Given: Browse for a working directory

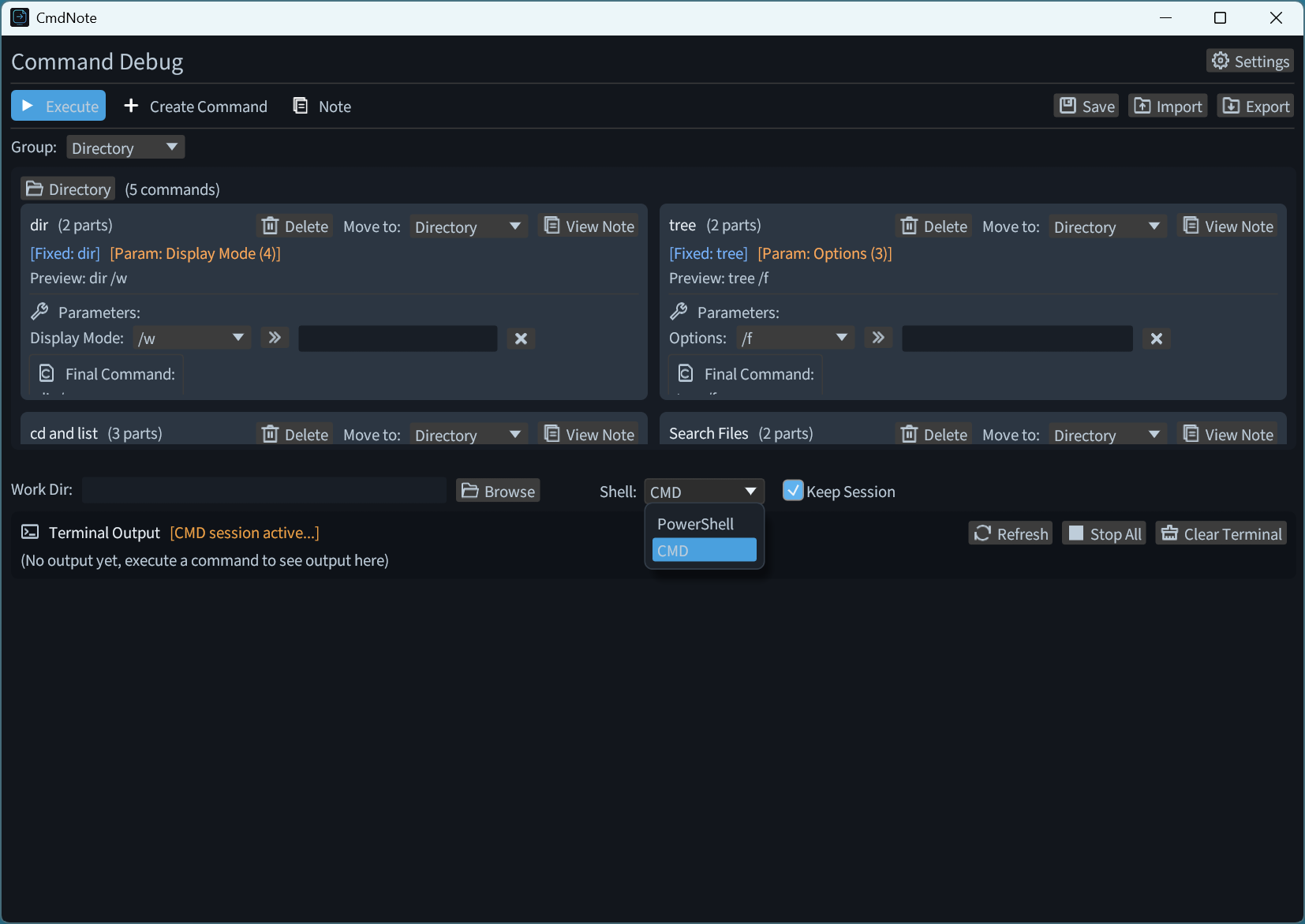Looking at the screenshot, I should point(498,491).
